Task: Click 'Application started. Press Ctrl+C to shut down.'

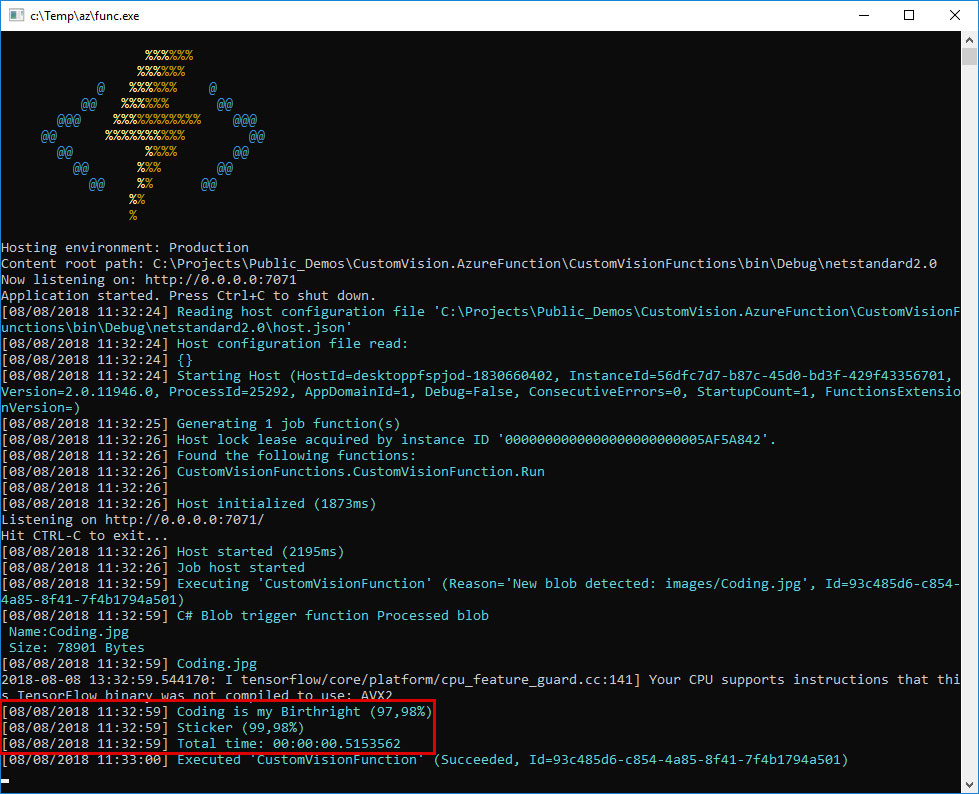Action: [189, 296]
